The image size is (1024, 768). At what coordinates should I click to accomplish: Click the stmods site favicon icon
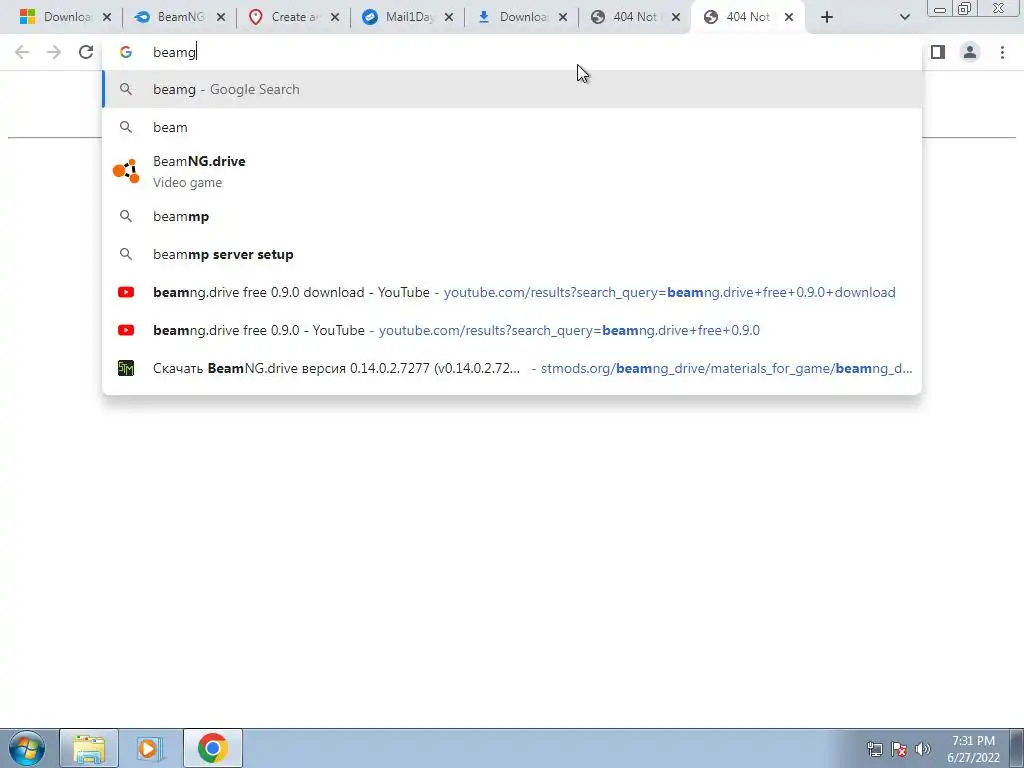click(126, 368)
